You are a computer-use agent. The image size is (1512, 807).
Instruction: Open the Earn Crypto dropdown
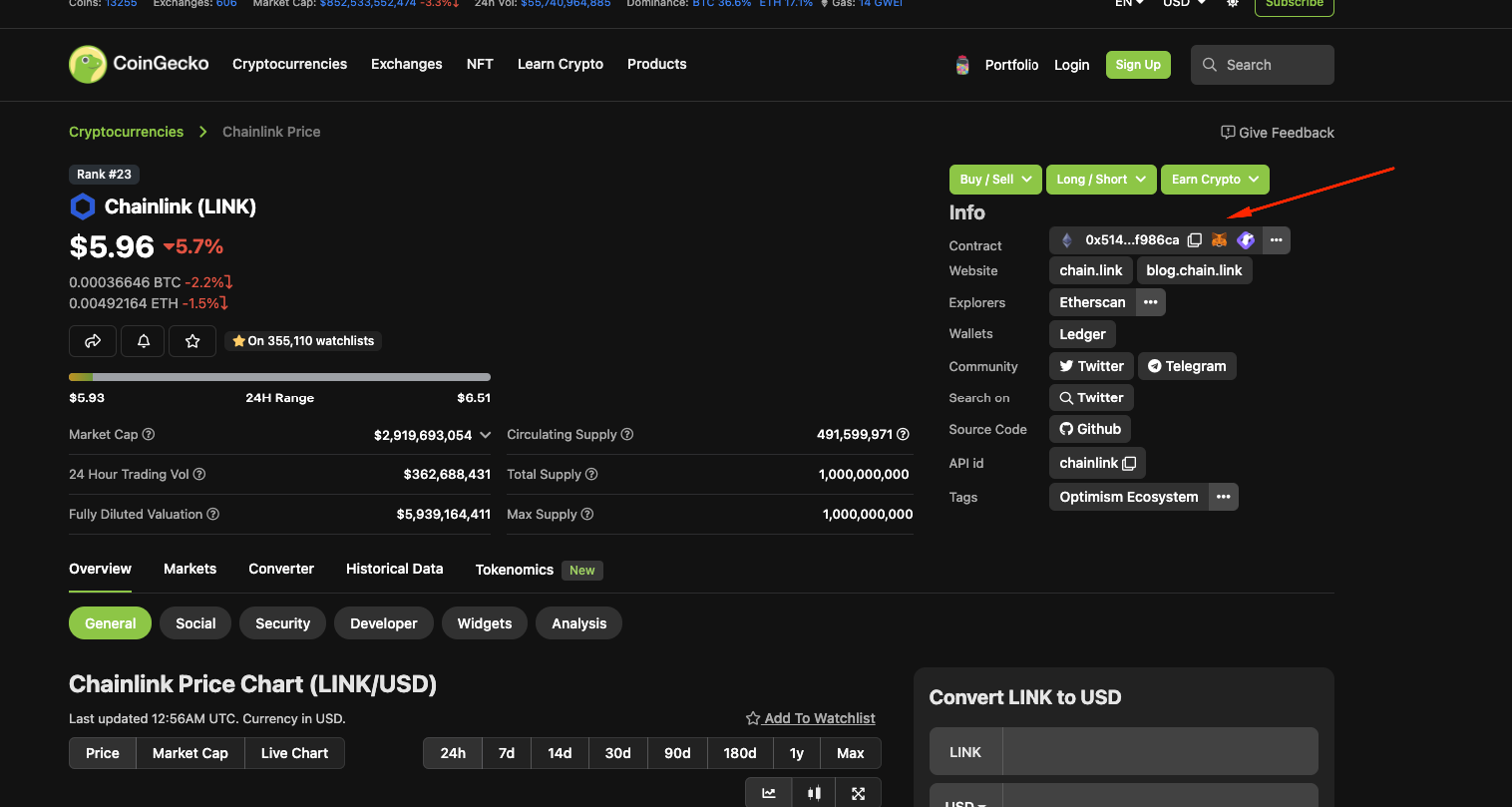pos(1215,180)
